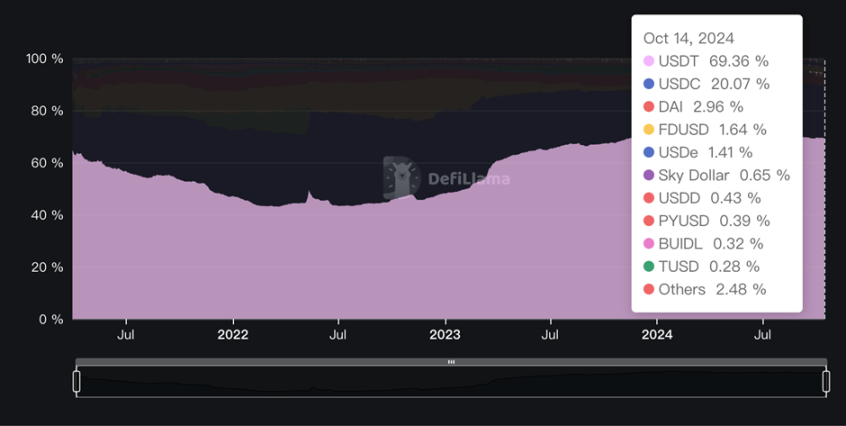
Task: Click the '0 %' y-axis label
Action: [51, 319]
